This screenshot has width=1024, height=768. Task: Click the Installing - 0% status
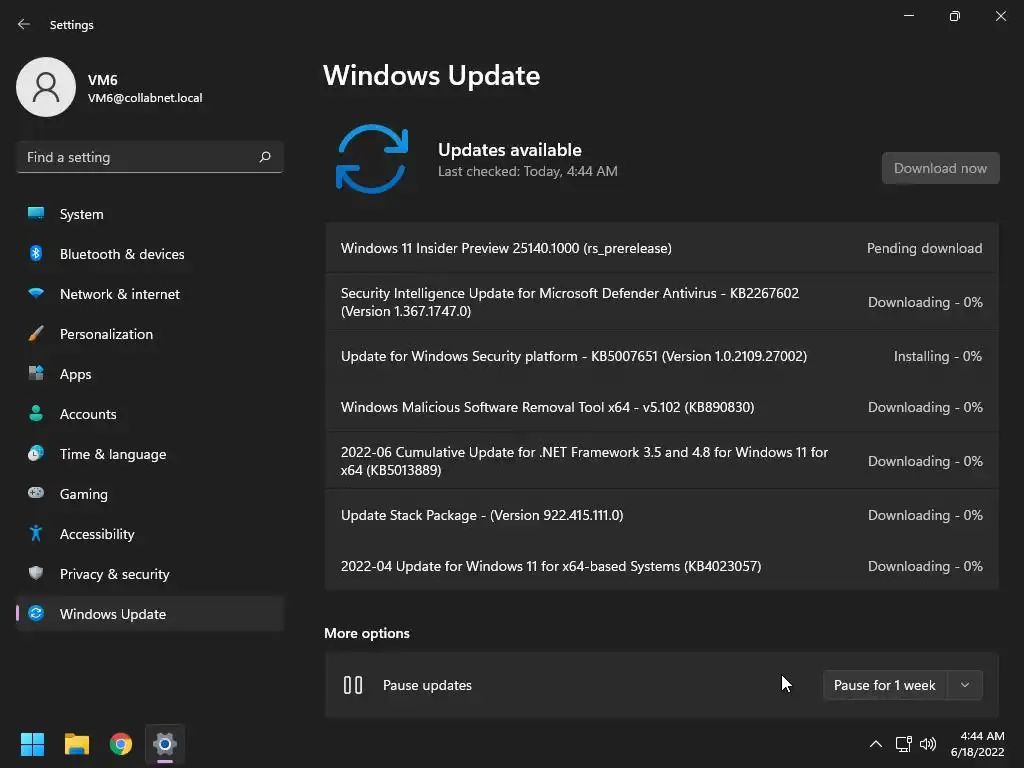point(938,357)
